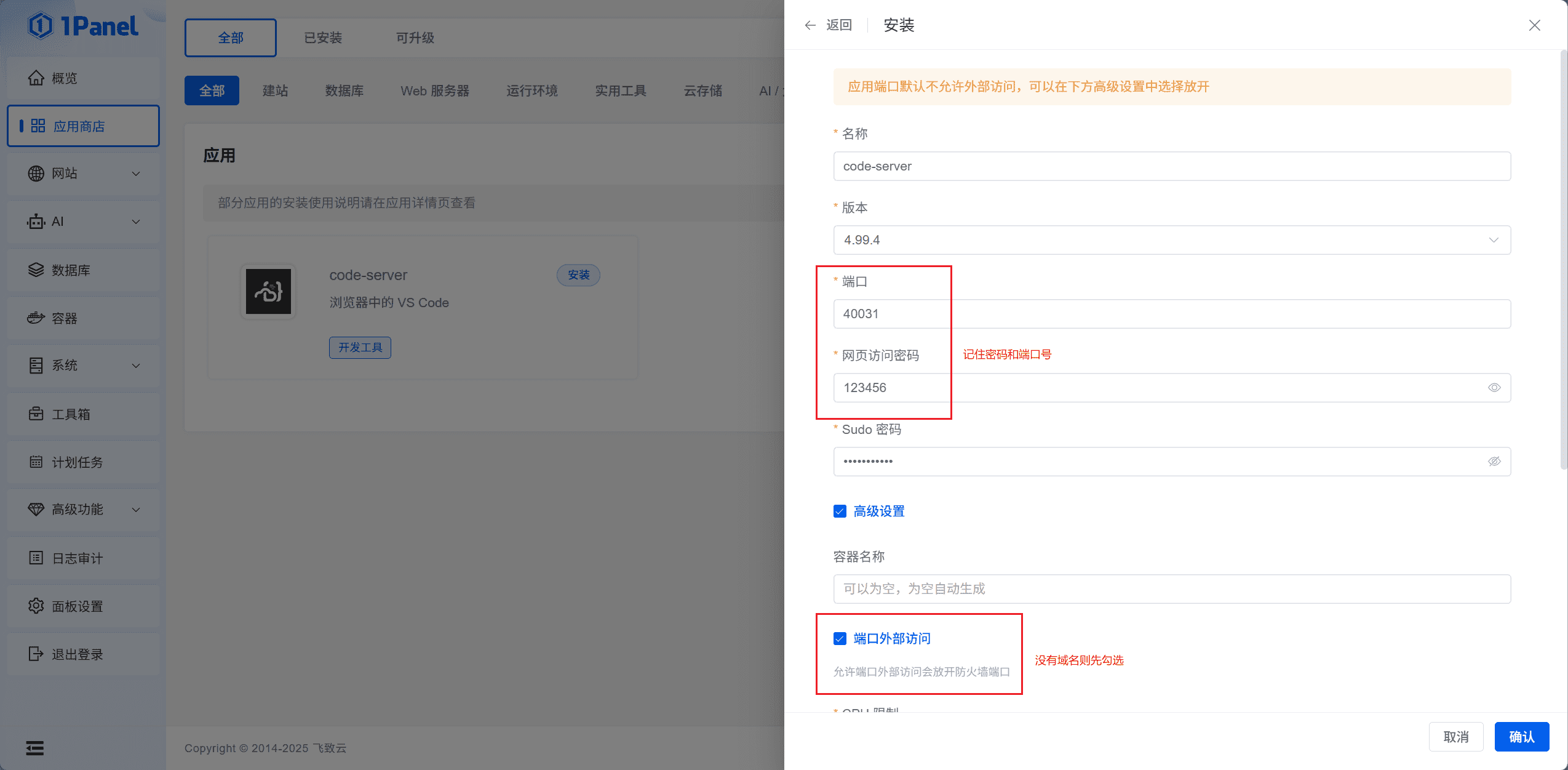1568x770 pixels.
Task: Click the AI robot icon
Action: [x=36, y=222]
